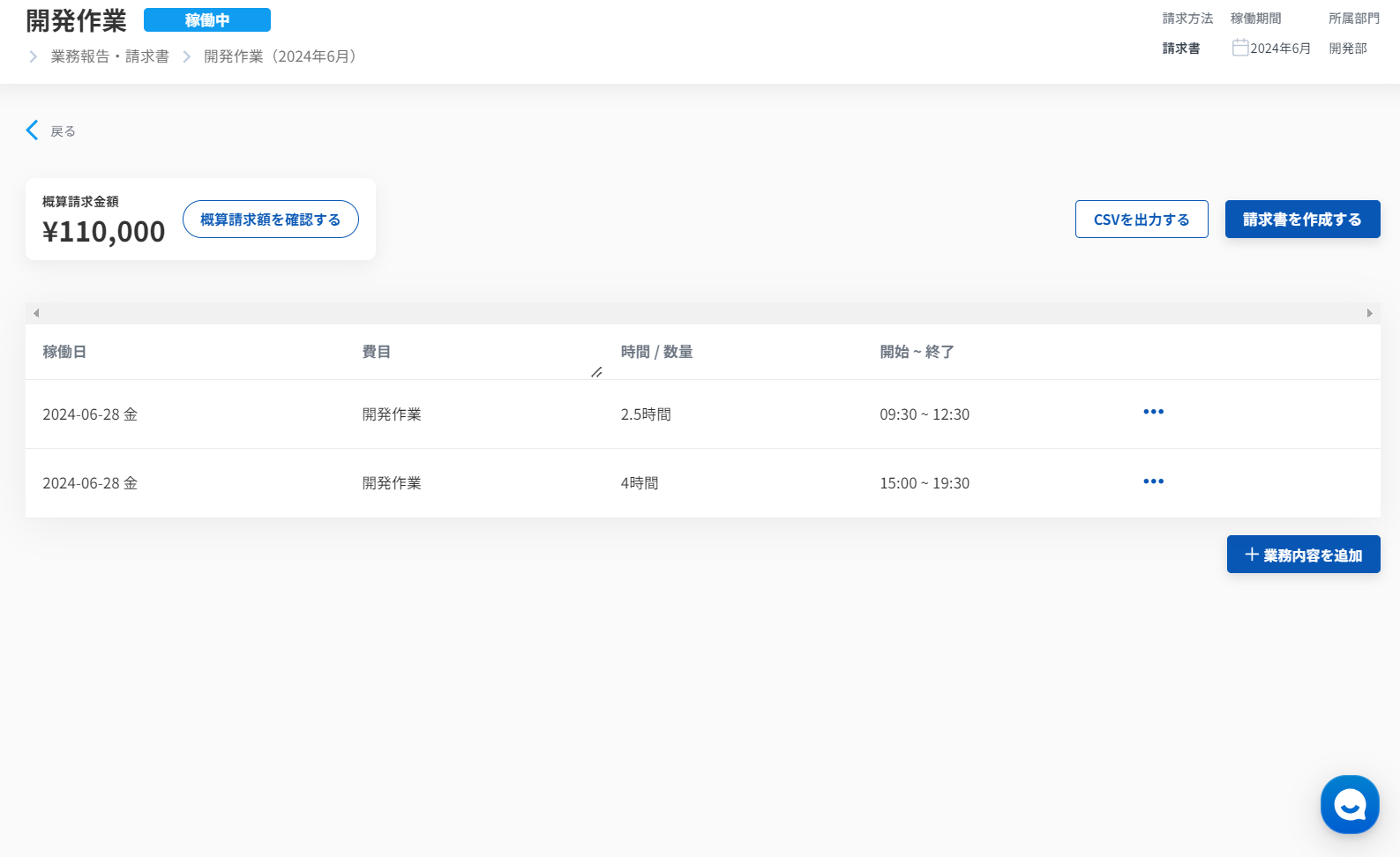Click the horizontal scrollbar track above table
The height and width of the screenshot is (857, 1400).
(x=702, y=313)
